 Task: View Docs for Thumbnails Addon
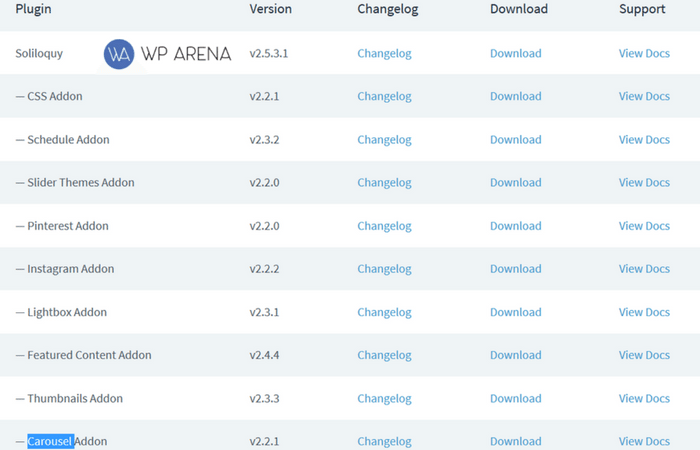(x=644, y=398)
